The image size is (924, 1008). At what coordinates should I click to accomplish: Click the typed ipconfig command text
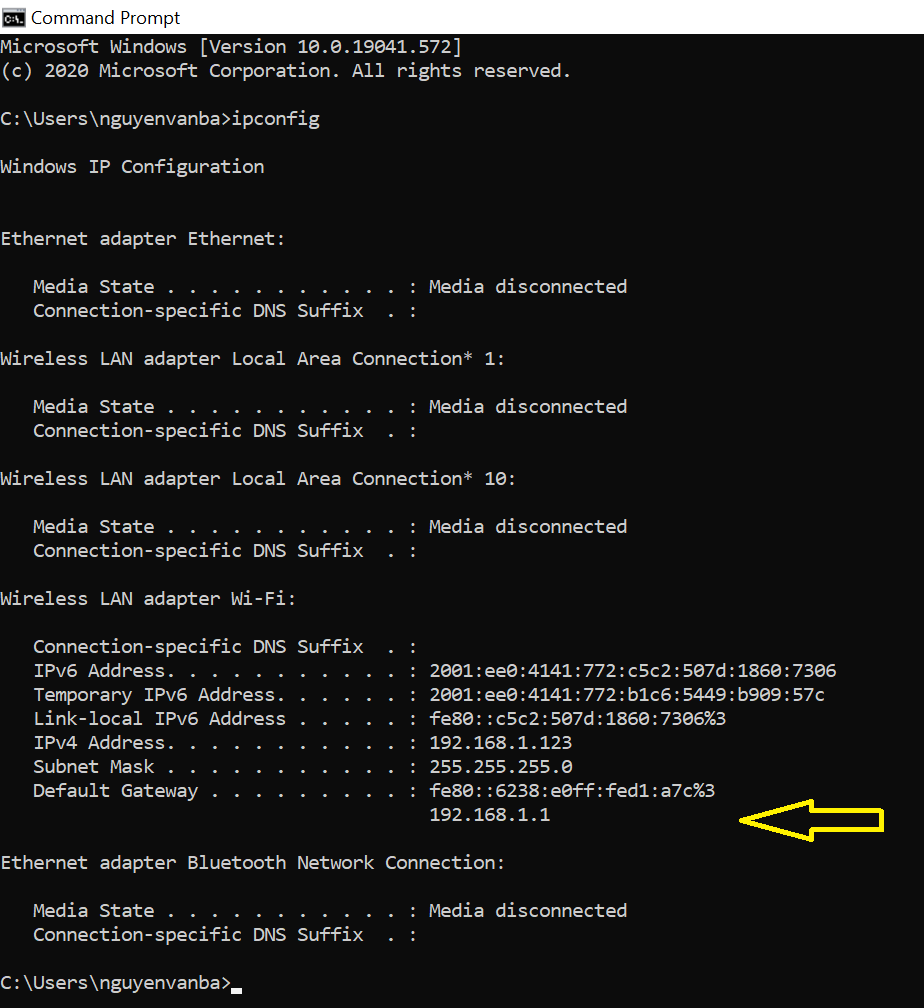(x=275, y=120)
